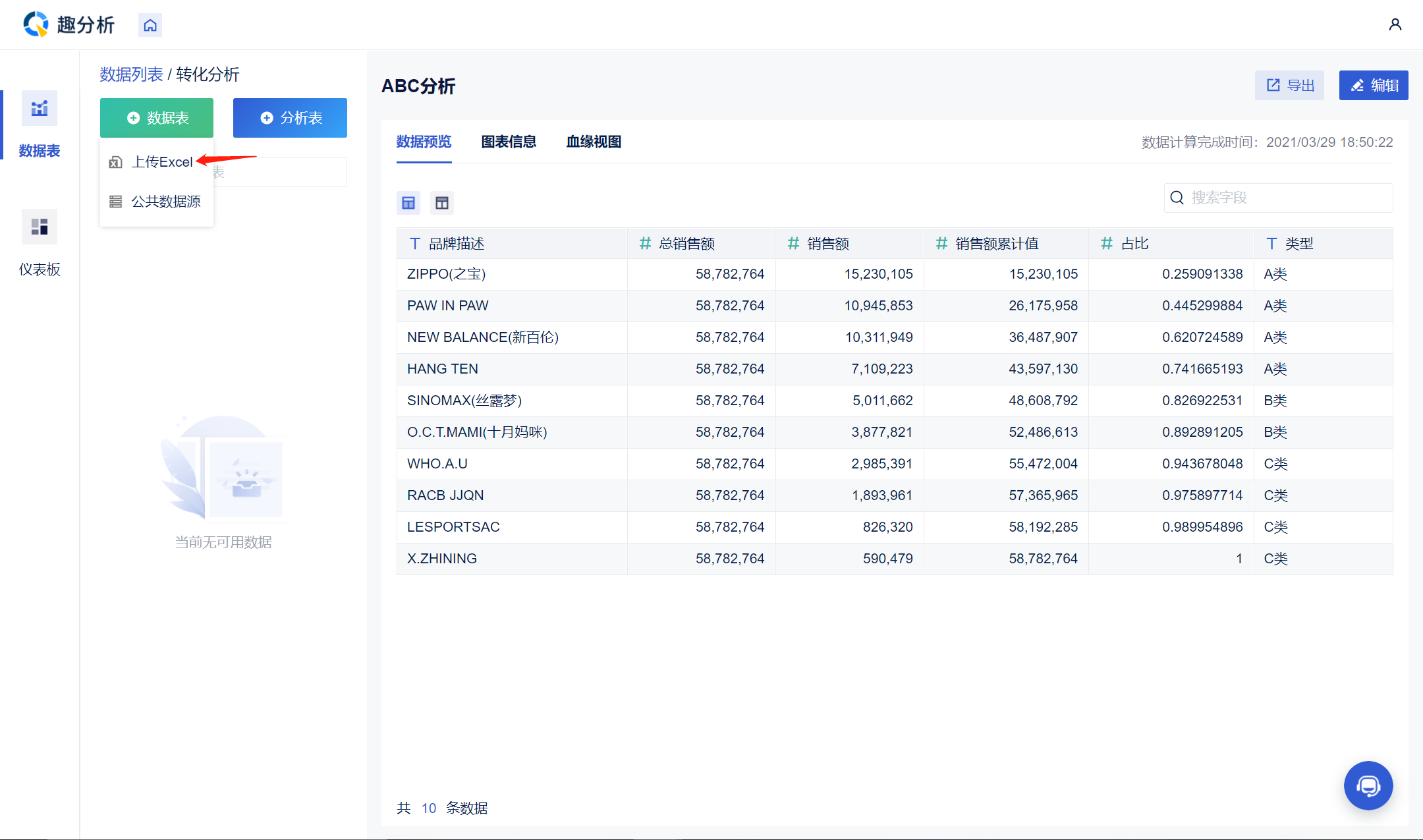Select the 数据表 sidebar chart icon
The width and height of the screenshot is (1423, 840).
point(40,108)
